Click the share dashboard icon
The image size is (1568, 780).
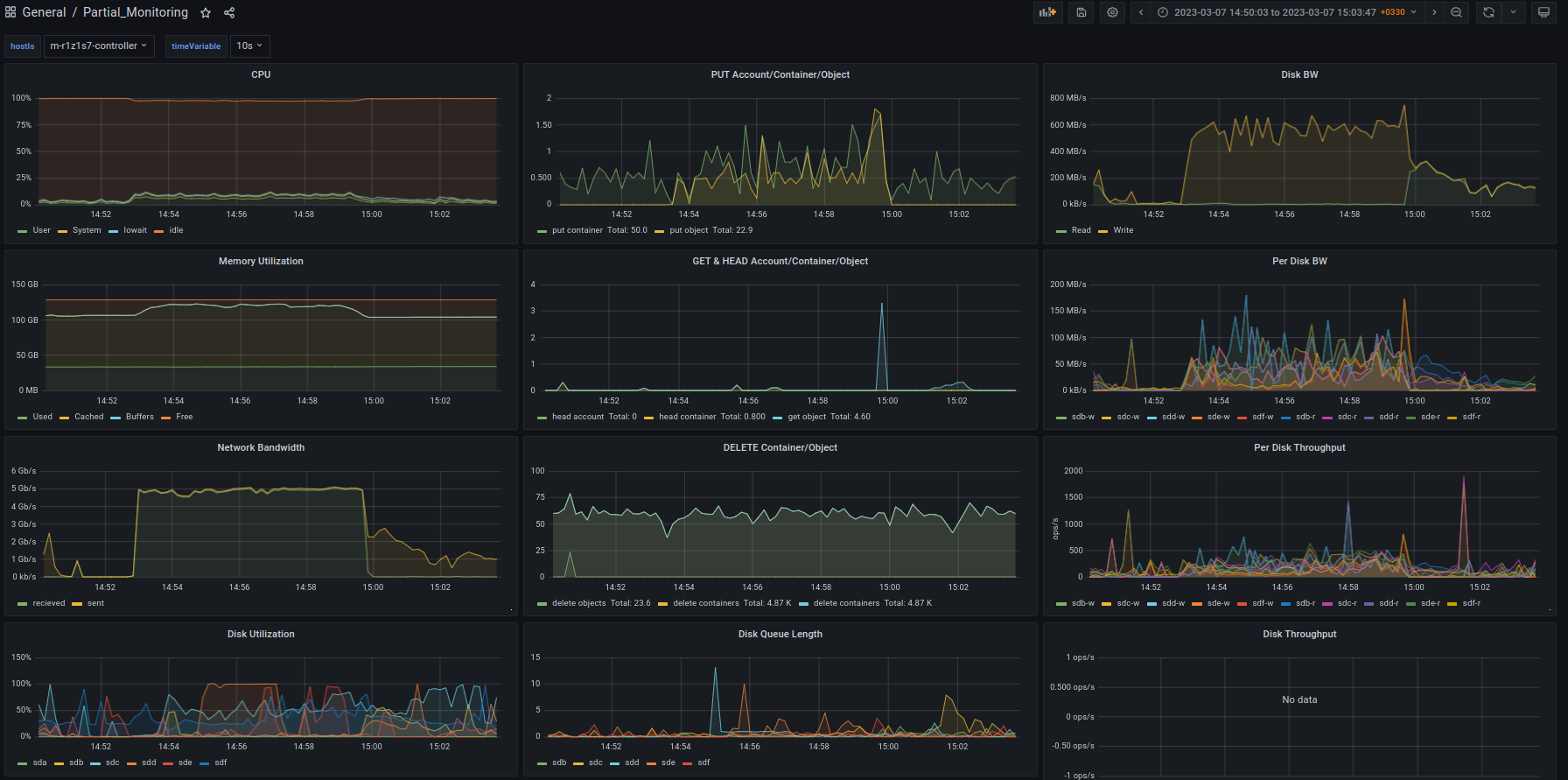229,13
